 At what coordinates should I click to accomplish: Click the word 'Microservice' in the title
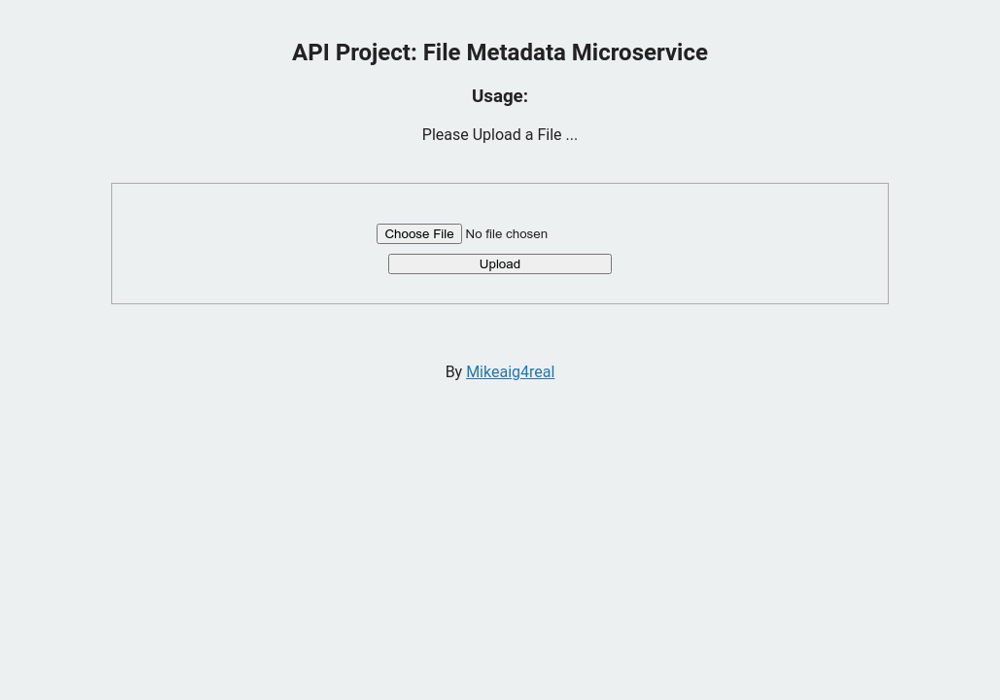pyautogui.click(x=639, y=53)
